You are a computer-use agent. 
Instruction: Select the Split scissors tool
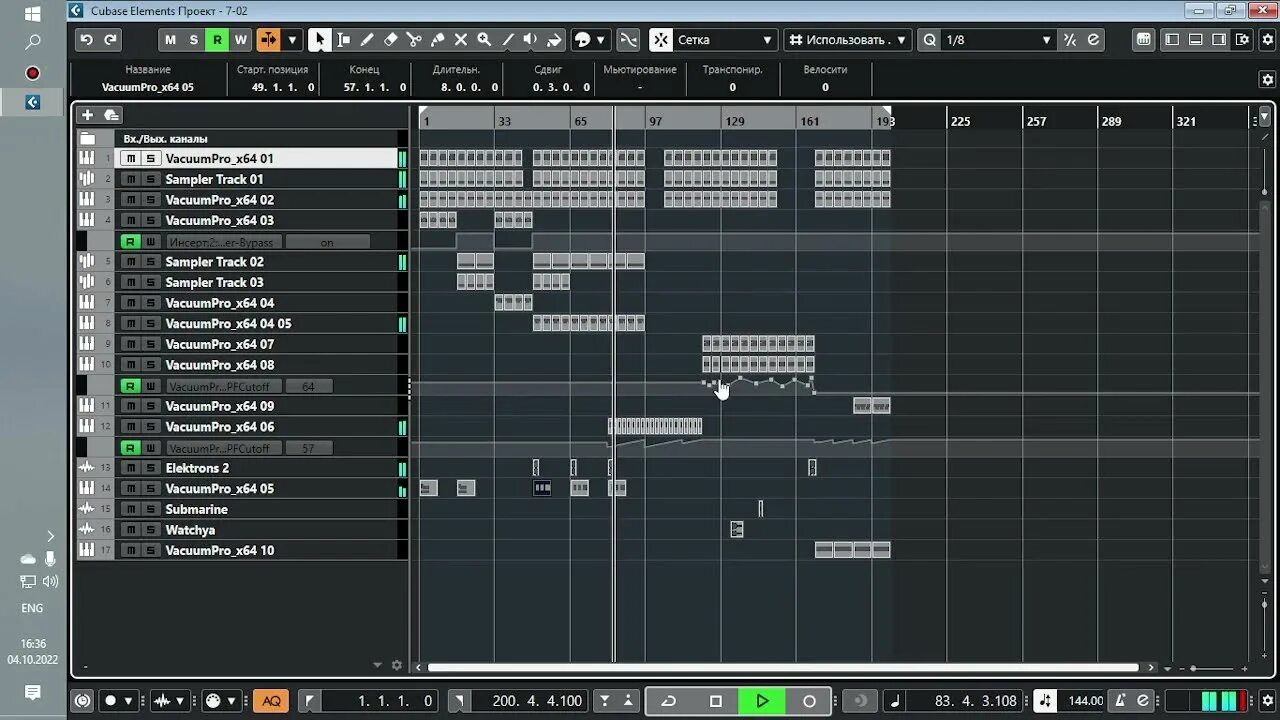(414, 40)
